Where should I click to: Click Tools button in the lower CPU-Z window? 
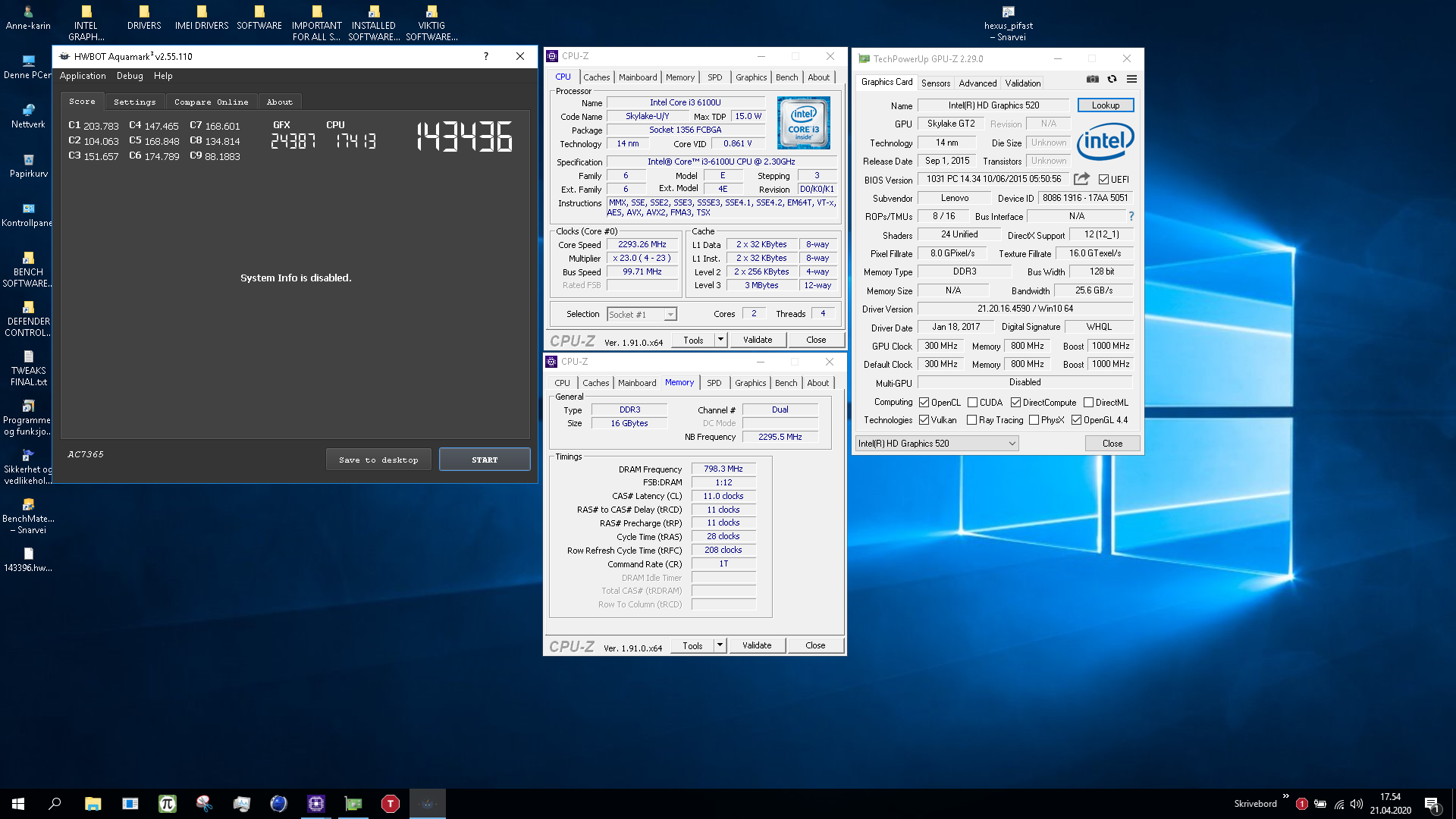(x=692, y=645)
